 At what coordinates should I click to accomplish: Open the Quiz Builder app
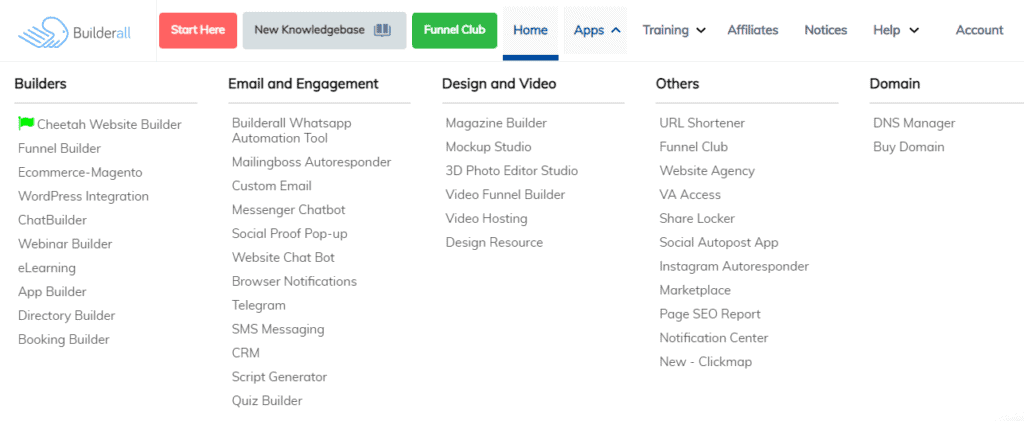pos(267,401)
